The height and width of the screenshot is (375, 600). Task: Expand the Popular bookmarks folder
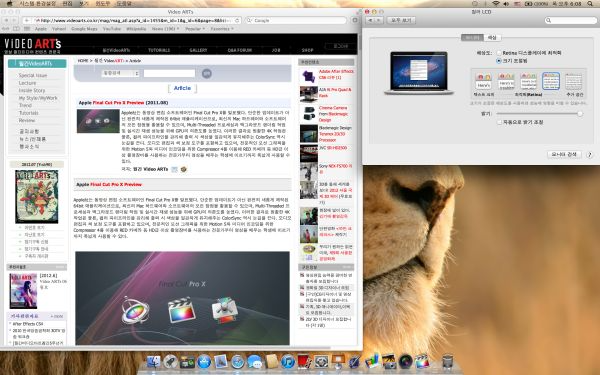(x=195, y=29)
